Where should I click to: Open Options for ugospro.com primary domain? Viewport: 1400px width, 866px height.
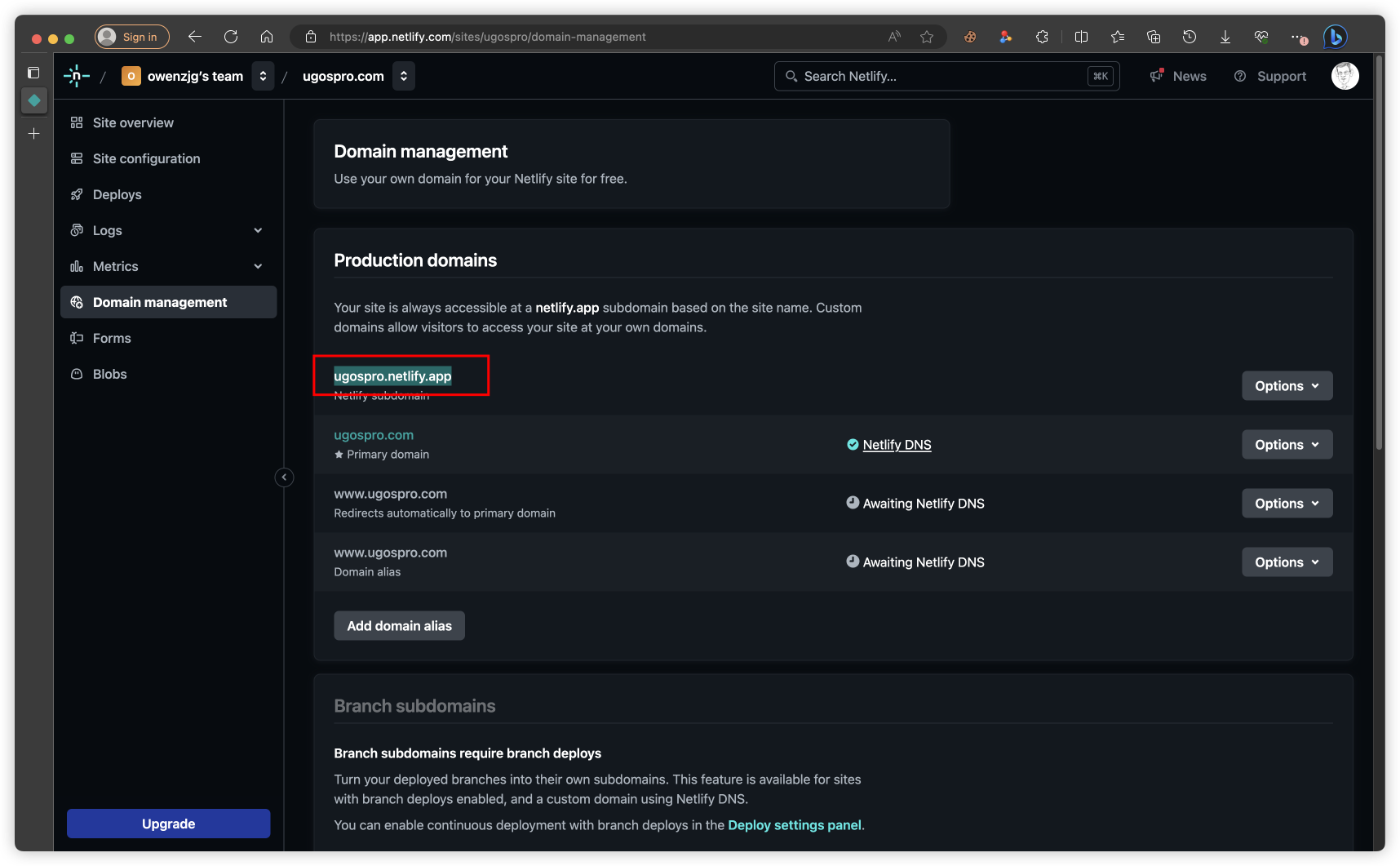(x=1287, y=445)
